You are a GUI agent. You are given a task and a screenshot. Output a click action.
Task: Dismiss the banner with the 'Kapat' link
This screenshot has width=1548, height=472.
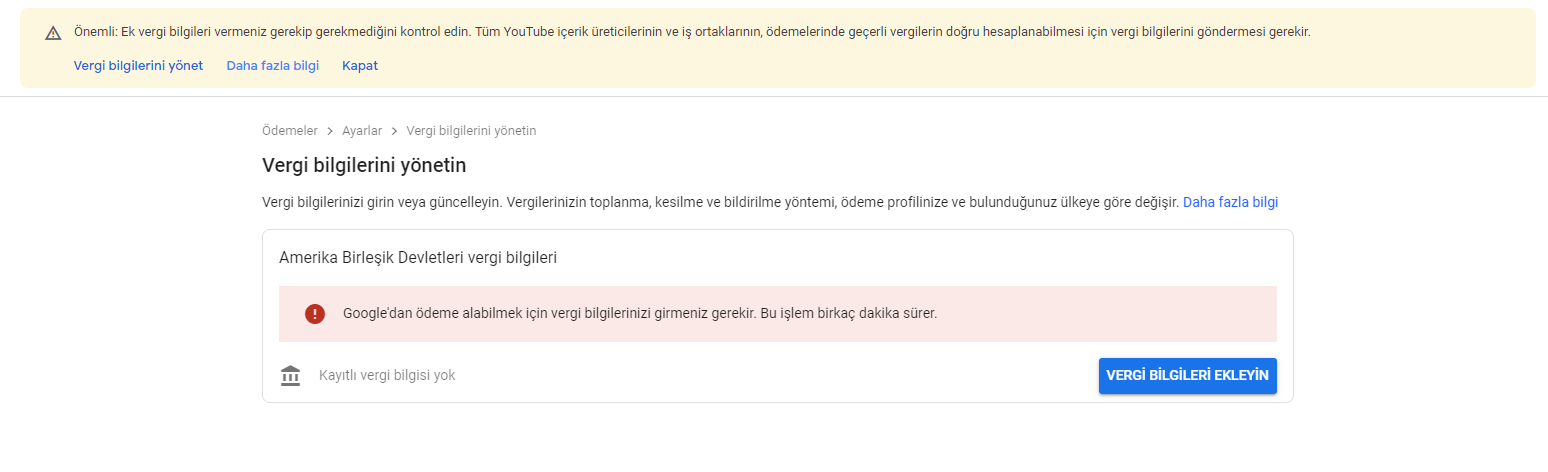coord(360,65)
